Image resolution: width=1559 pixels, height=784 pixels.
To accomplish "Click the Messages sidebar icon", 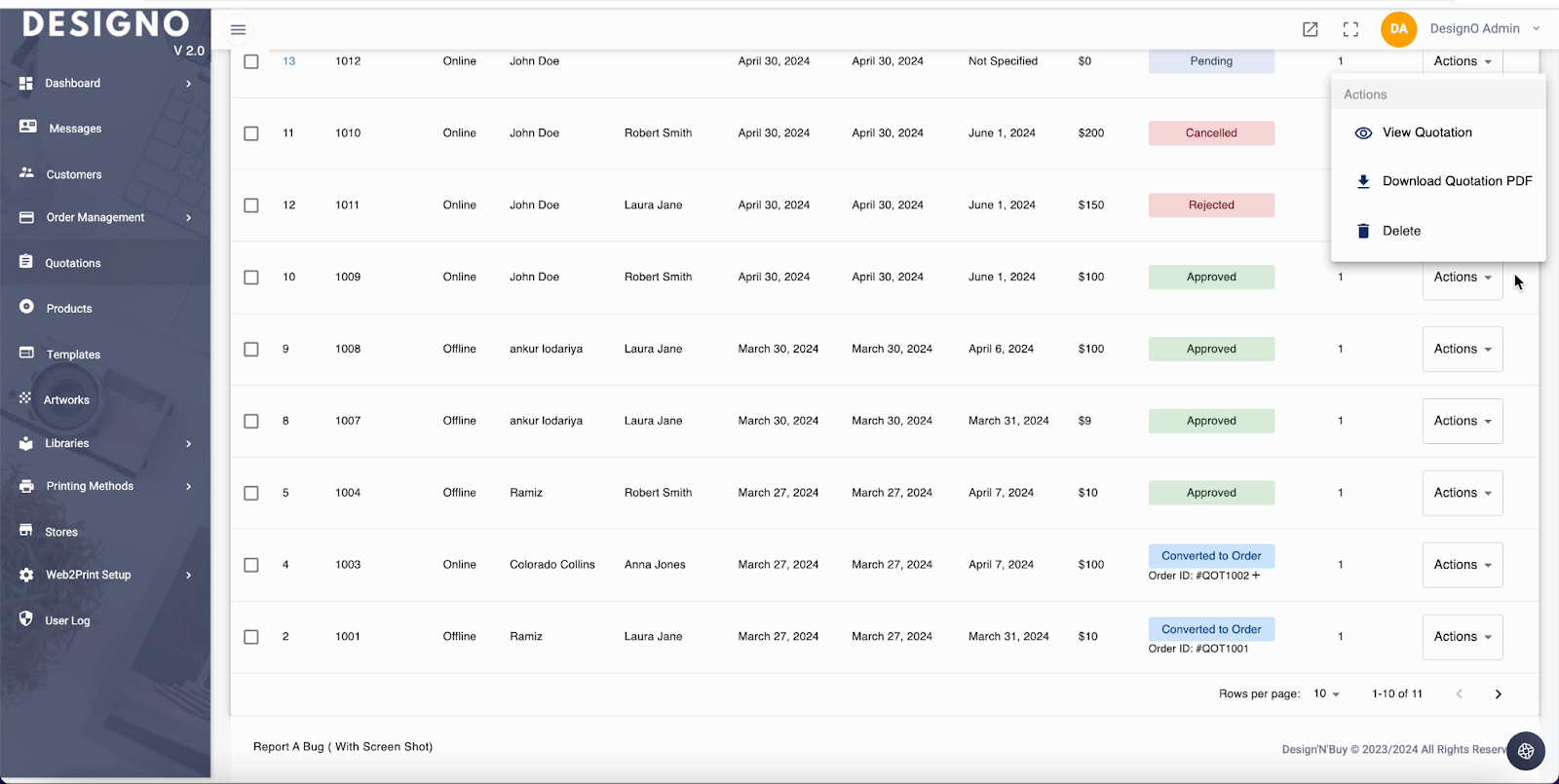I will (27, 128).
